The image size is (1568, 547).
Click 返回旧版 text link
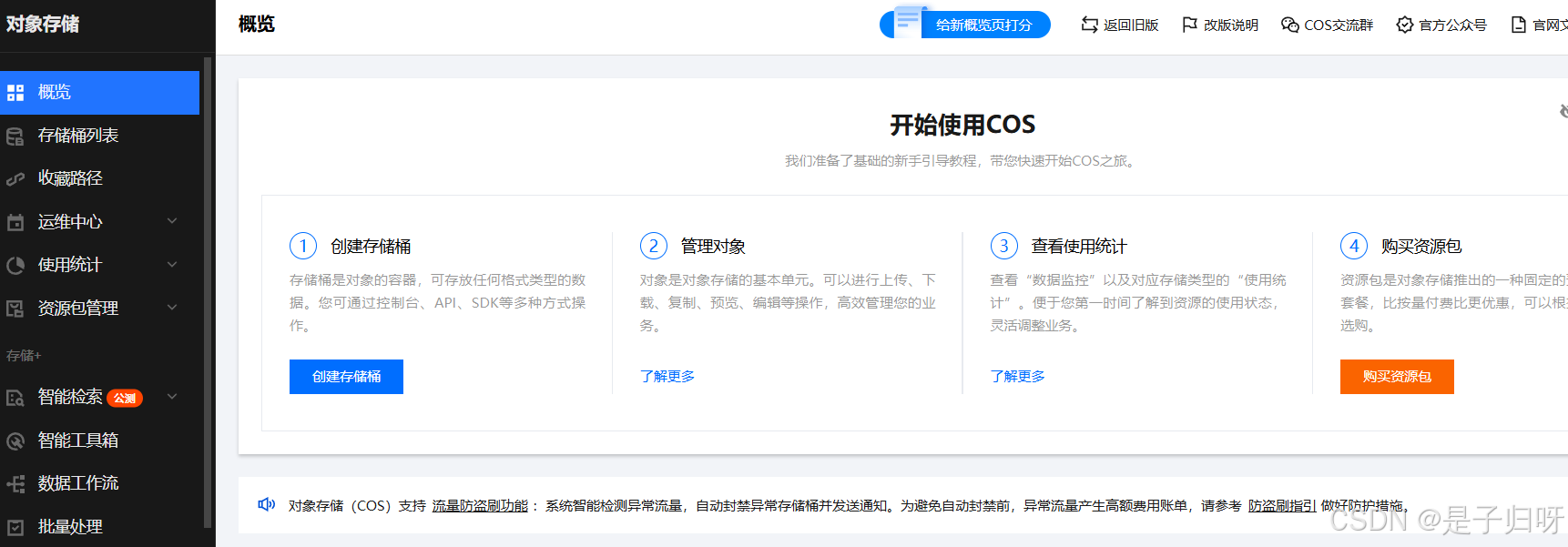click(x=1131, y=25)
